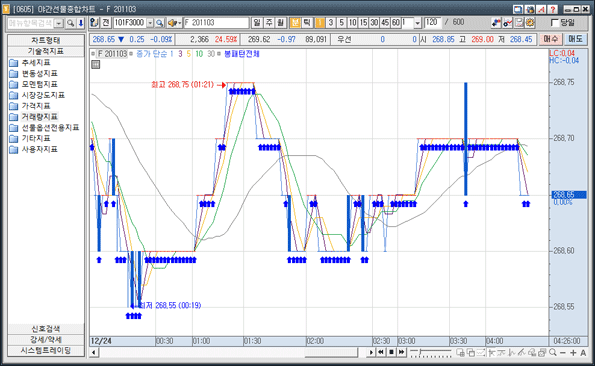The image size is (595, 366).
Task: Click the save chart settings icon
Action: coord(519,23)
